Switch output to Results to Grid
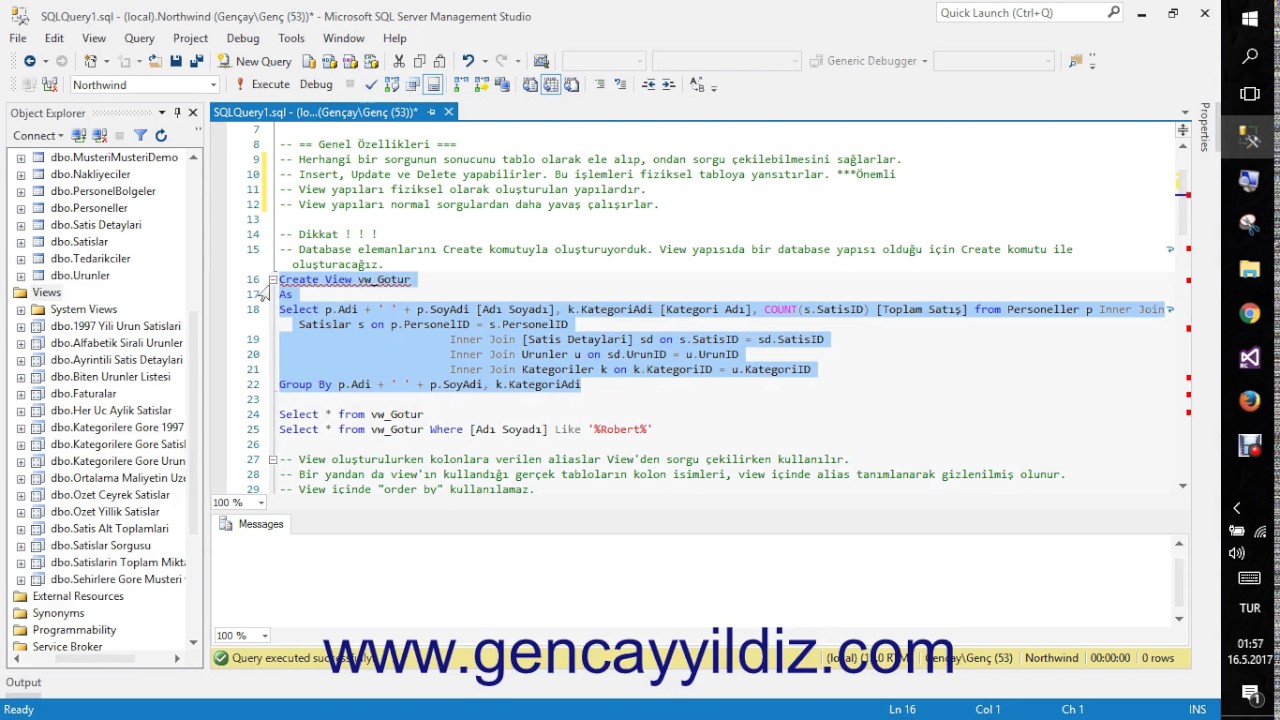This screenshot has width=1280, height=720. [551, 85]
